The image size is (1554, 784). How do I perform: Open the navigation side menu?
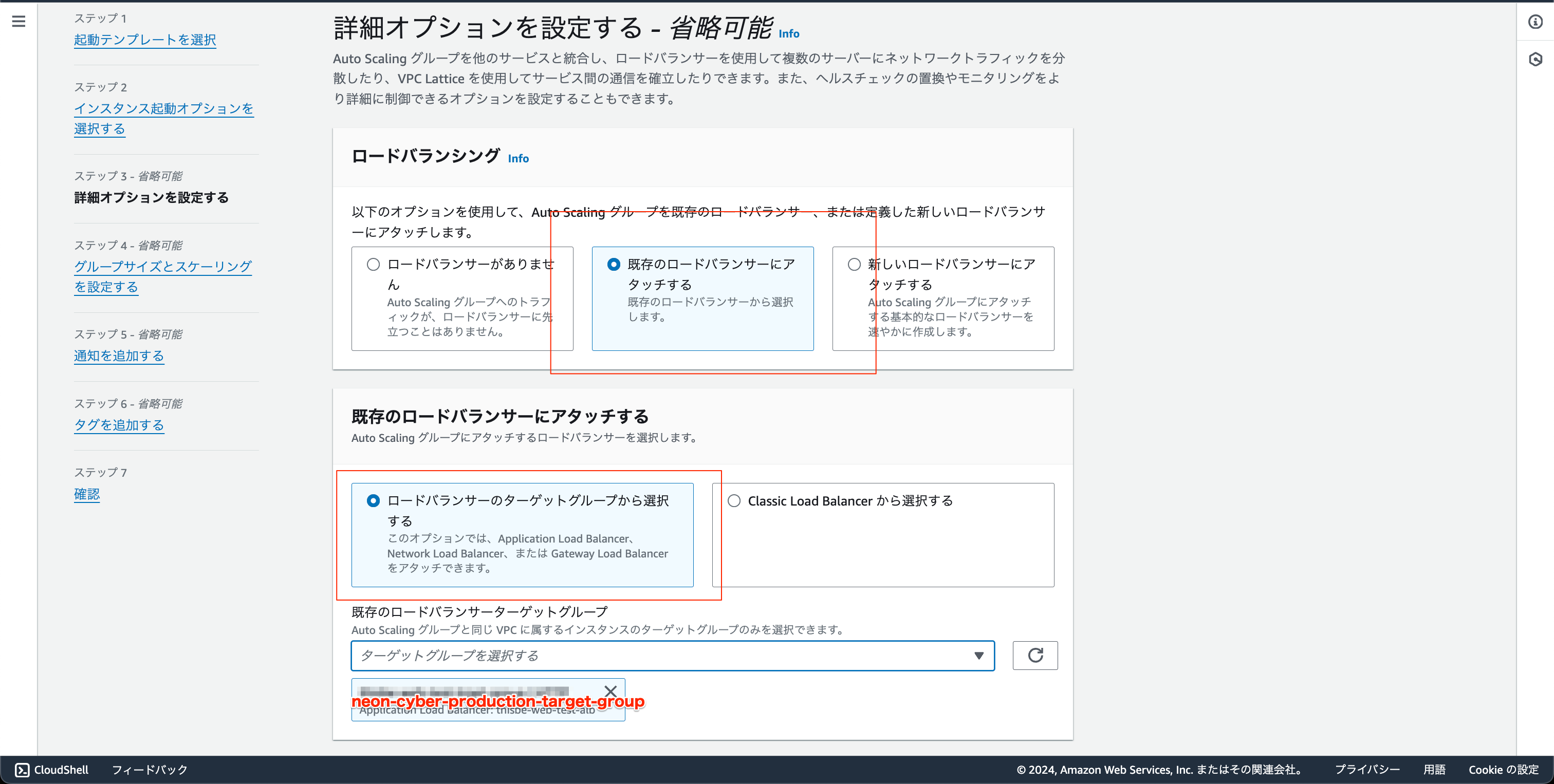pyautogui.click(x=18, y=21)
